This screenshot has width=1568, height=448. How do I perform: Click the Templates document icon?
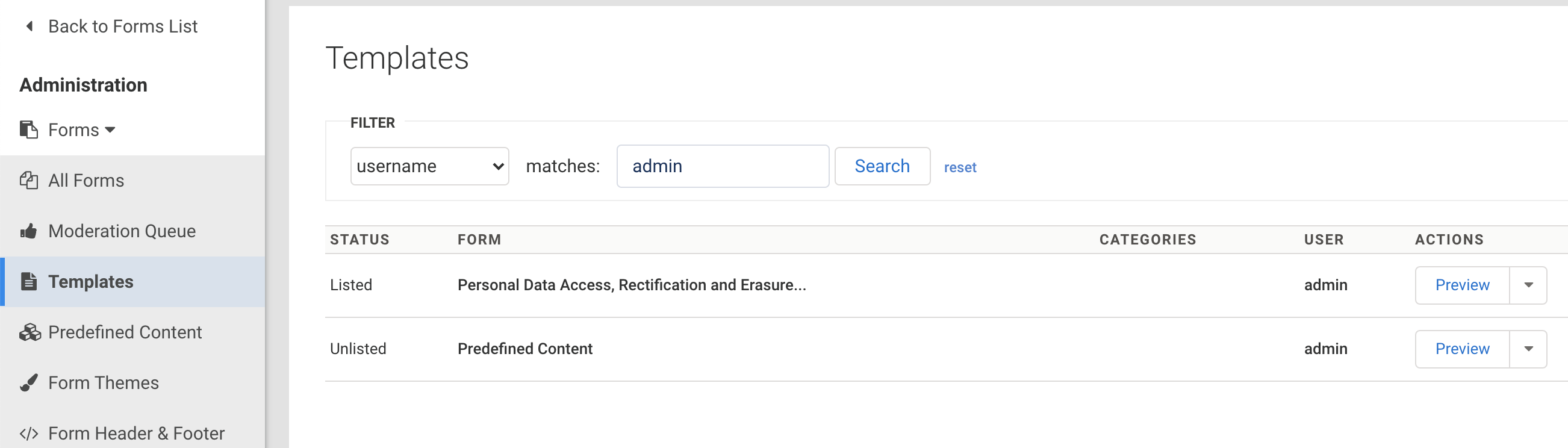click(29, 282)
